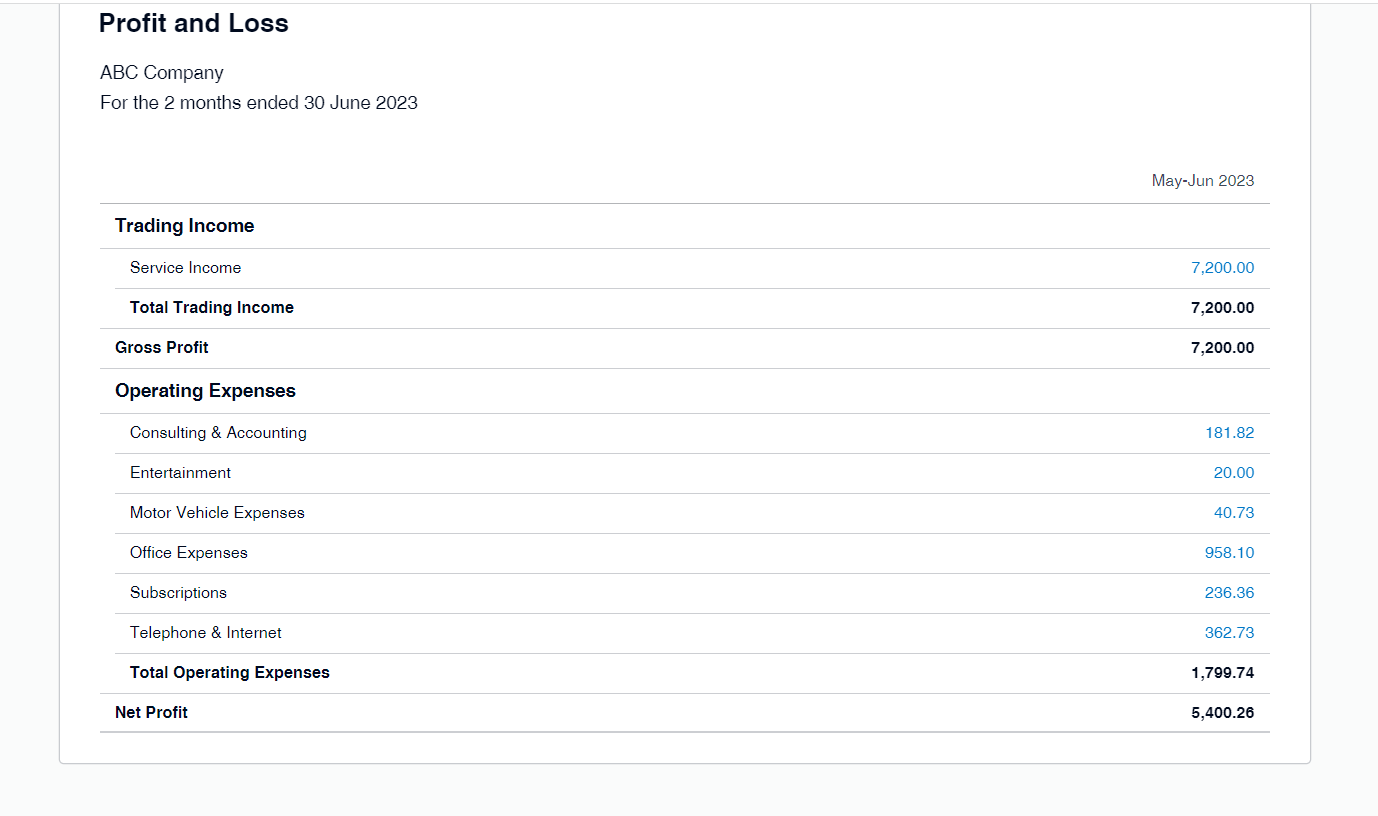Select the May-Jun 2023 column header
1378x816 pixels.
1202,181
